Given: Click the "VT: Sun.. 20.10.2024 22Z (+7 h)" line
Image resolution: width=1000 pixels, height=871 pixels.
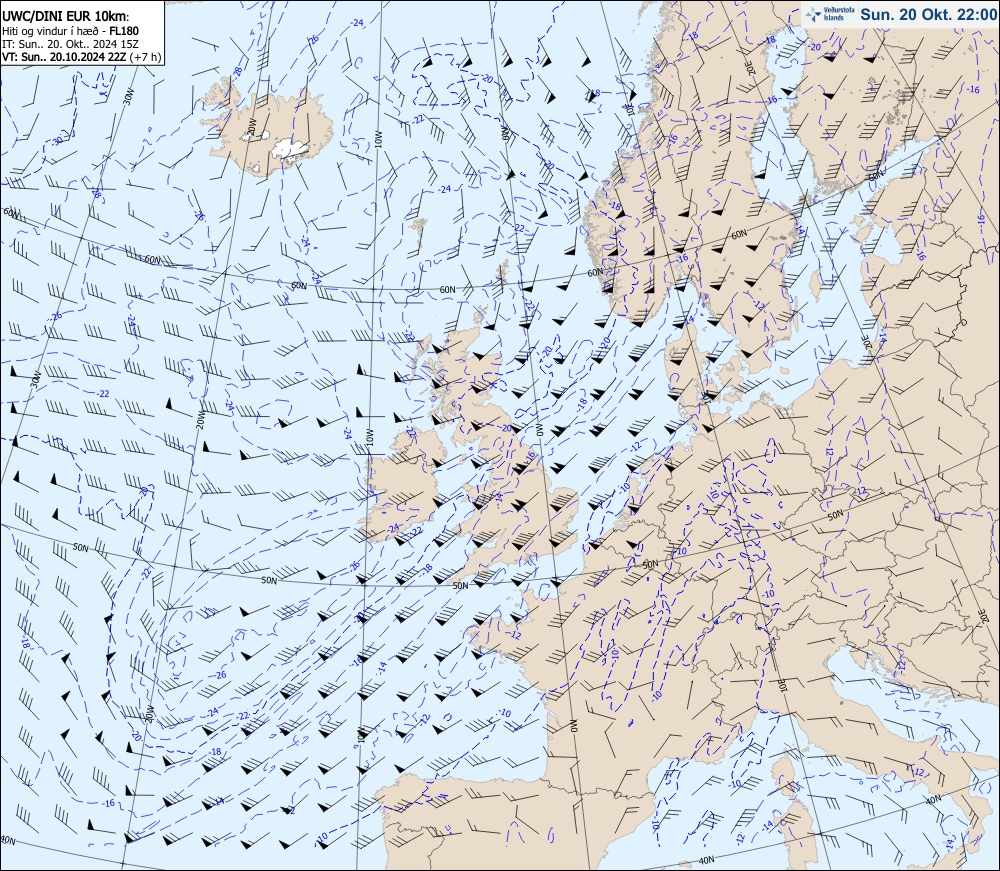Looking at the screenshot, I should 81,57.
